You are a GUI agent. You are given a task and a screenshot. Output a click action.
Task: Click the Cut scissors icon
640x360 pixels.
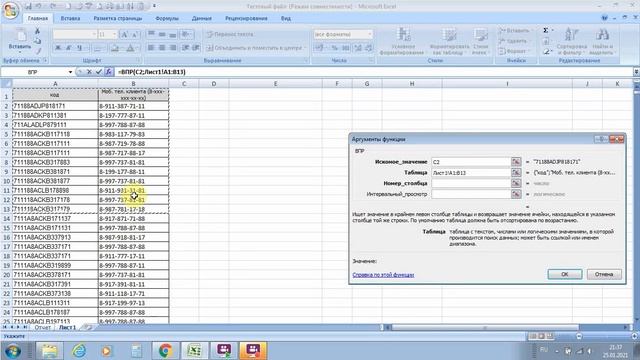(x=37, y=32)
